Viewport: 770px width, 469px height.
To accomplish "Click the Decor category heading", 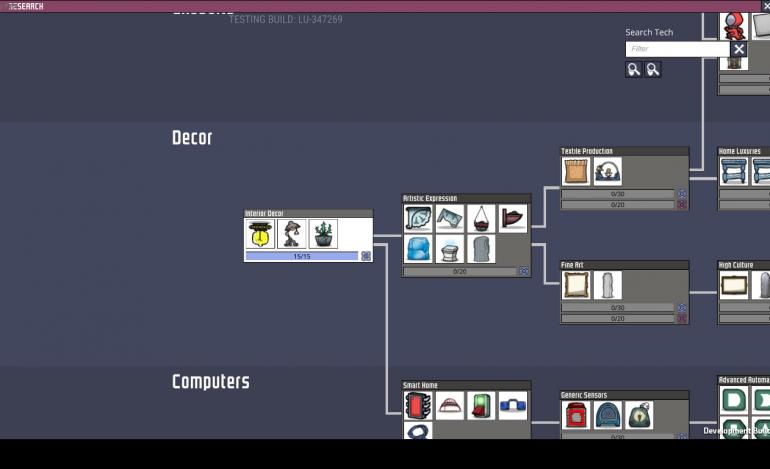I will (x=192, y=138).
